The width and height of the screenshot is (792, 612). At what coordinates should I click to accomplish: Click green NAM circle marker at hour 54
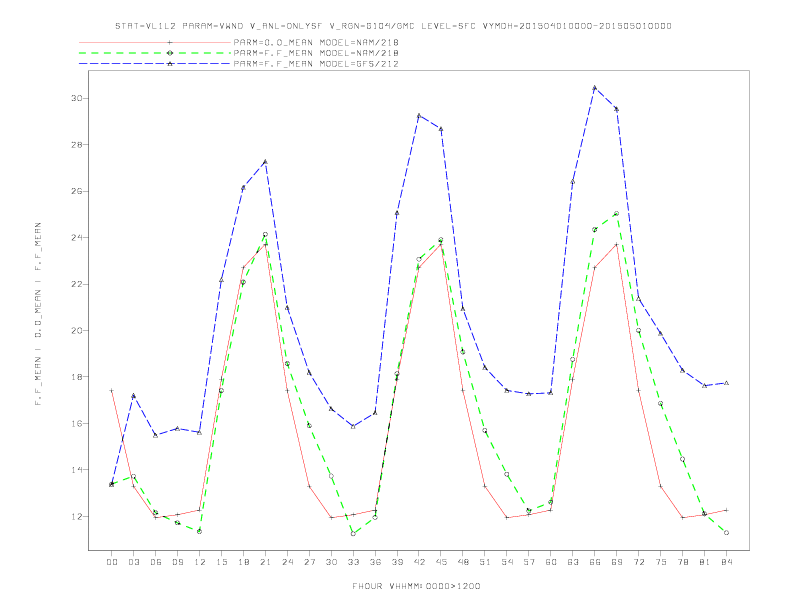(x=507, y=475)
